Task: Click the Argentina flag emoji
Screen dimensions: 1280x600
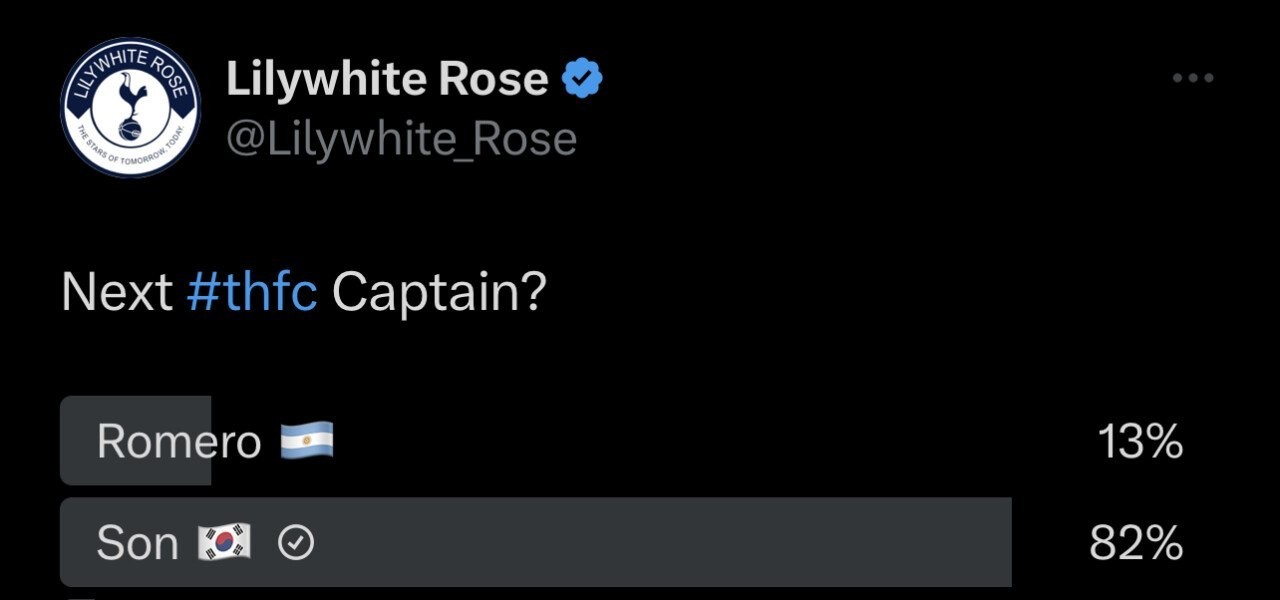Action: 306,441
